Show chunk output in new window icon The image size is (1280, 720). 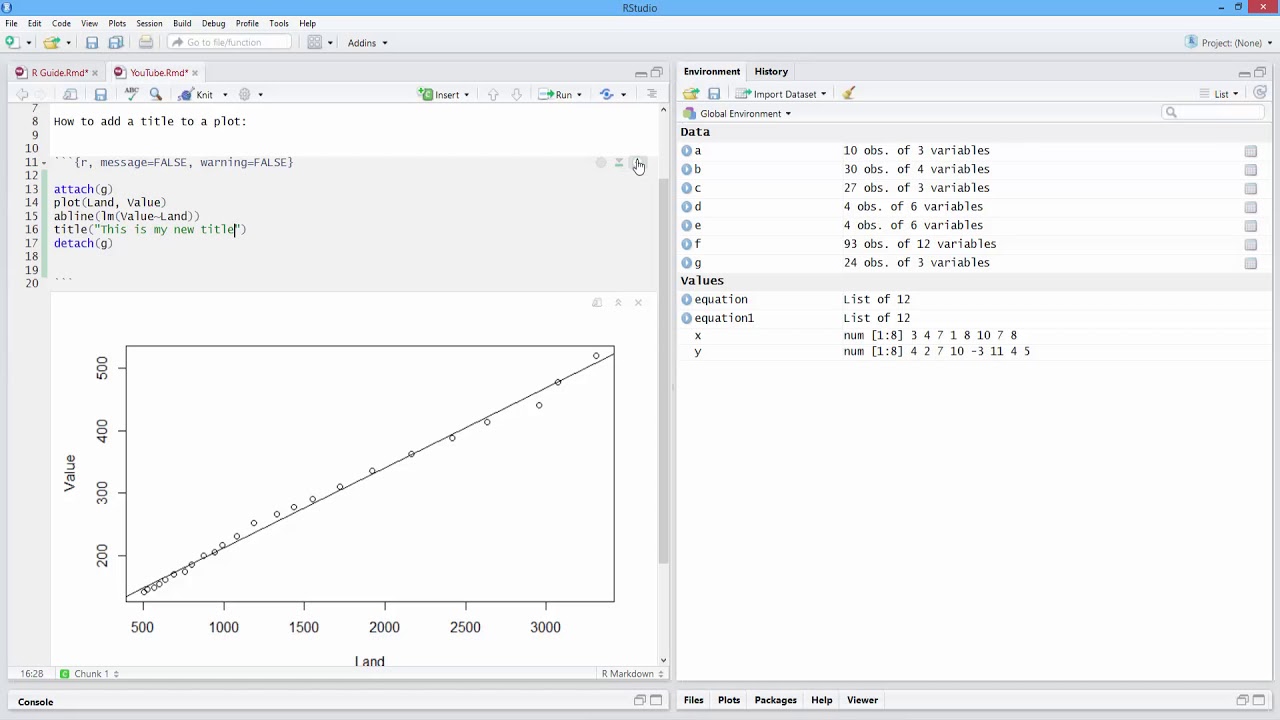[597, 302]
